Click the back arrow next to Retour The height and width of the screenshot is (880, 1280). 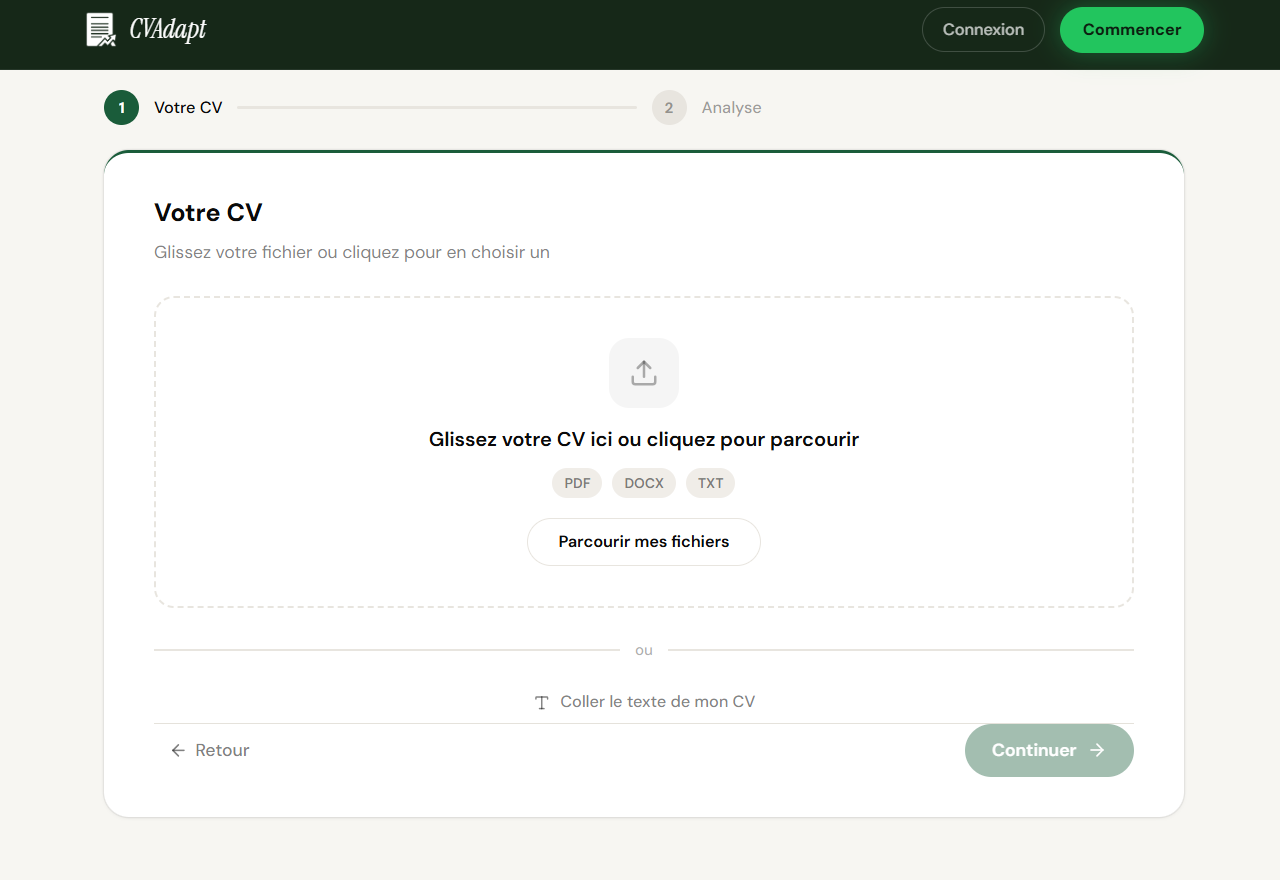pyautogui.click(x=177, y=750)
